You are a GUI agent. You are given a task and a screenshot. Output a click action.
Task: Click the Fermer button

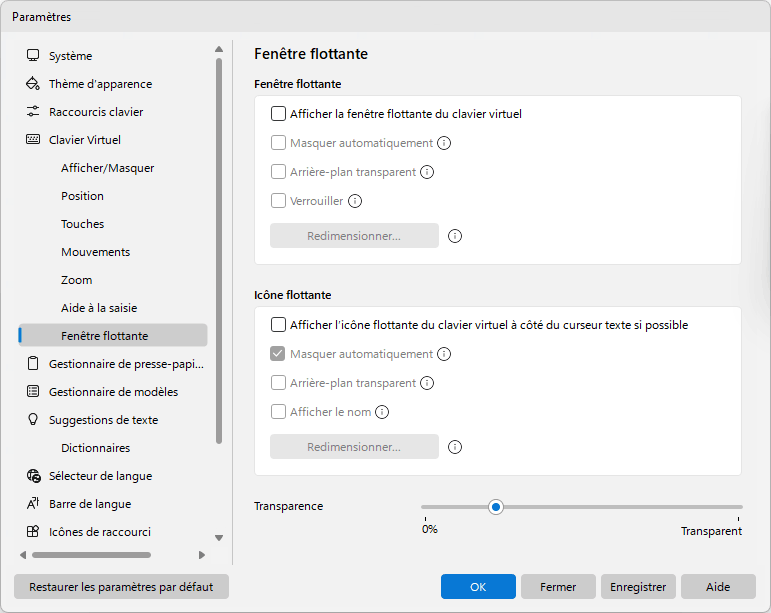558,586
